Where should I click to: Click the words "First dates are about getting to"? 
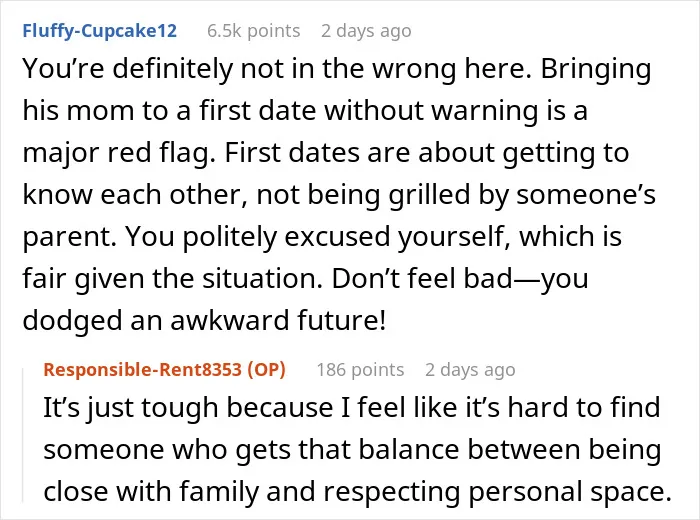coord(427,153)
